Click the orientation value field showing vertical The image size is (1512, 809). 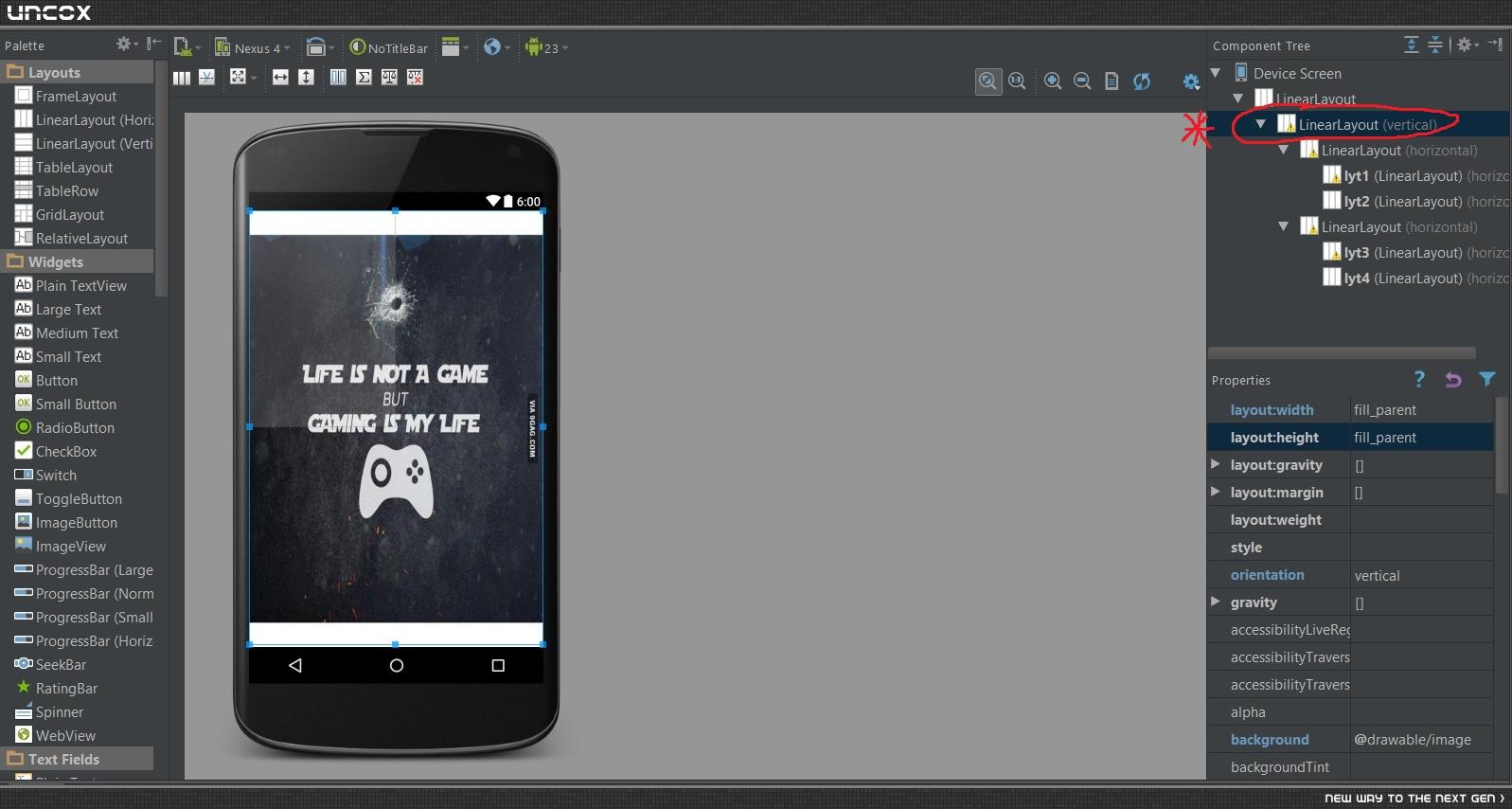tap(1422, 574)
